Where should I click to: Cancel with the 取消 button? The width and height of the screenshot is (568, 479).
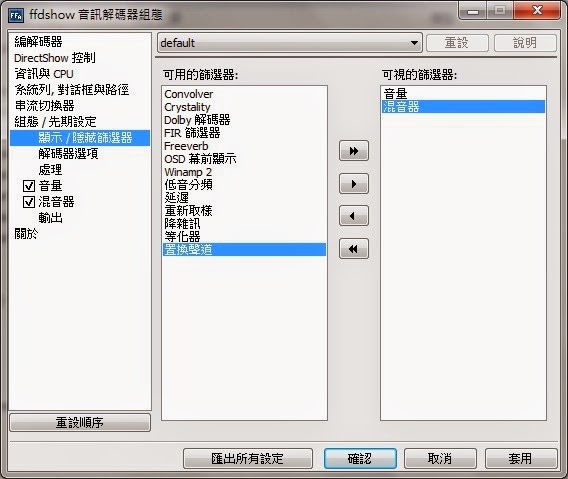point(440,458)
